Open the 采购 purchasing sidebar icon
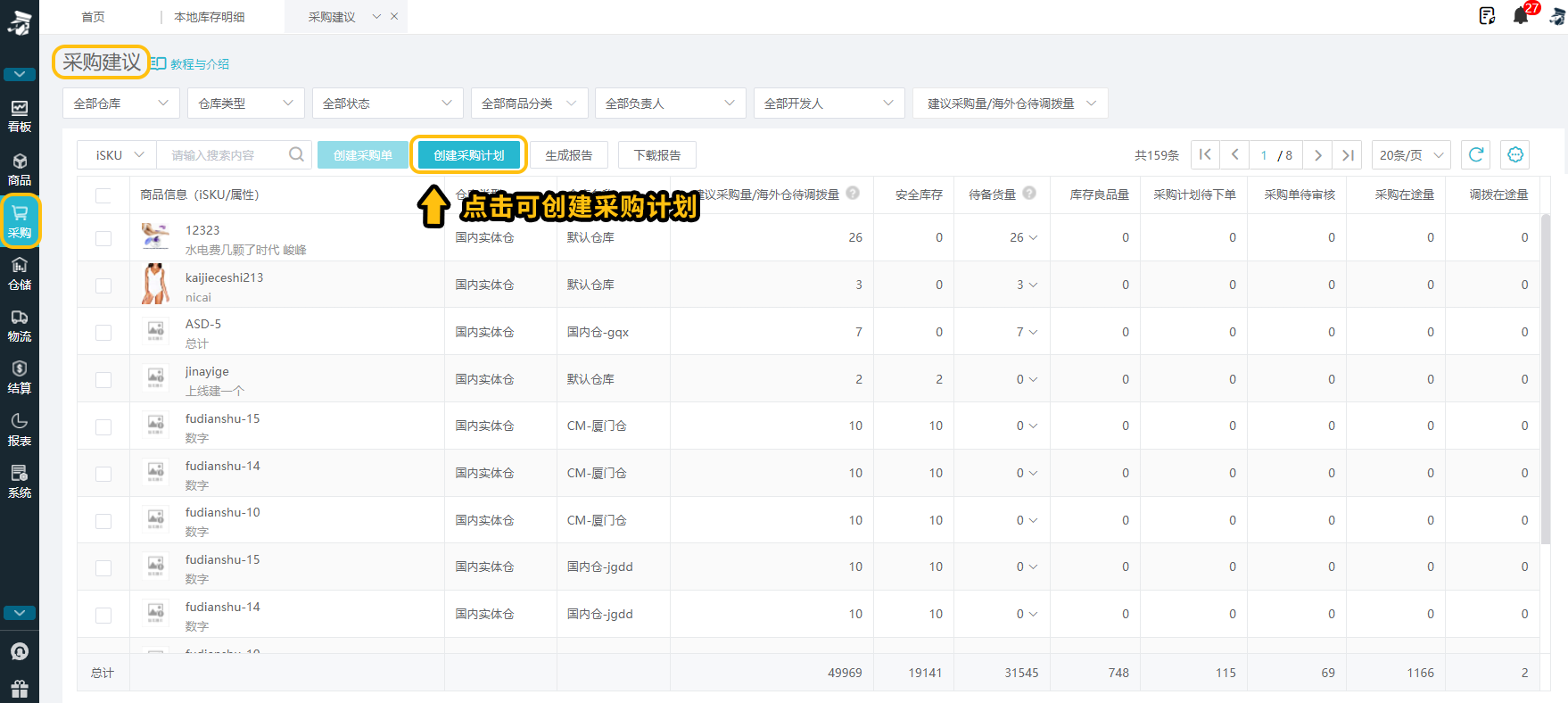This screenshot has width=1568, height=703. pos(20,221)
